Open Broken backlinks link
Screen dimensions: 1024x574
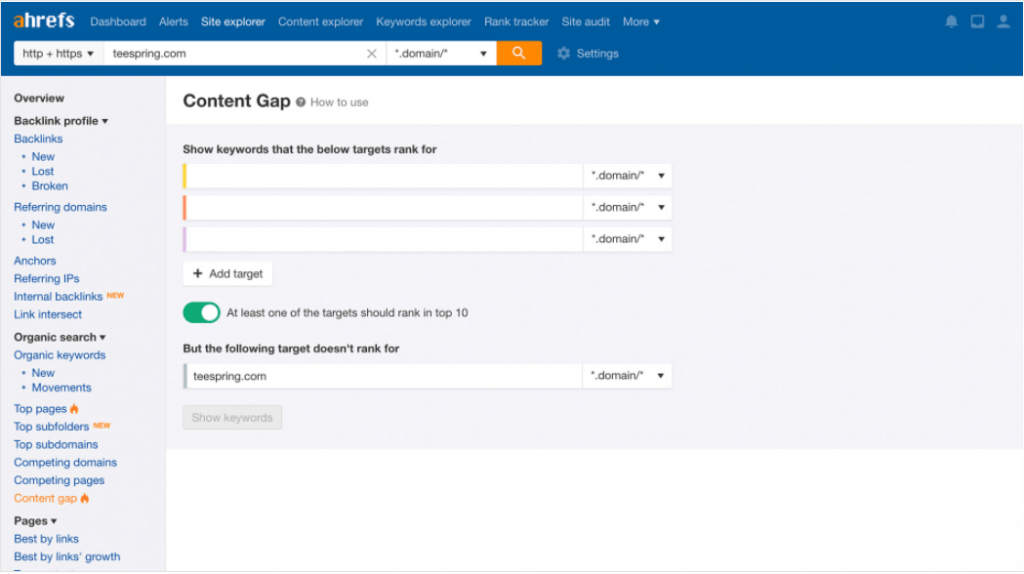click(50, 186)
